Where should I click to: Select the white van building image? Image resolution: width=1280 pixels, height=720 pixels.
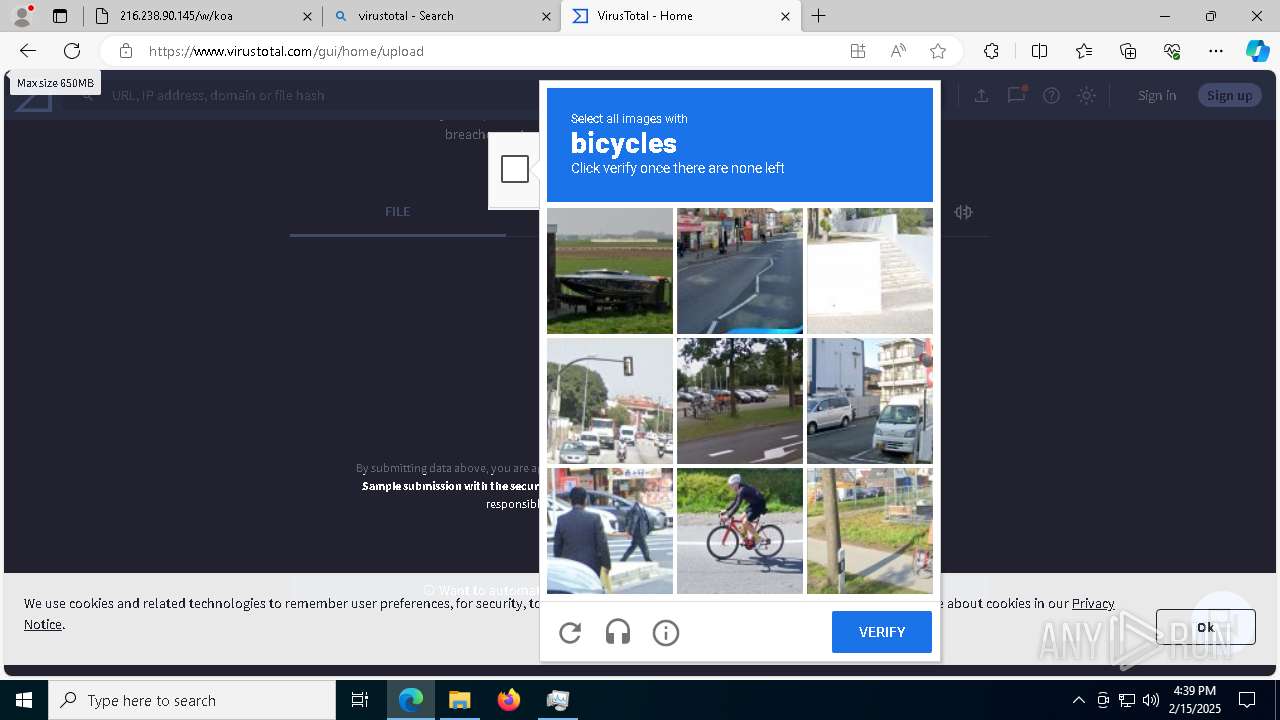pyautogui.click(x=870, y=401)
